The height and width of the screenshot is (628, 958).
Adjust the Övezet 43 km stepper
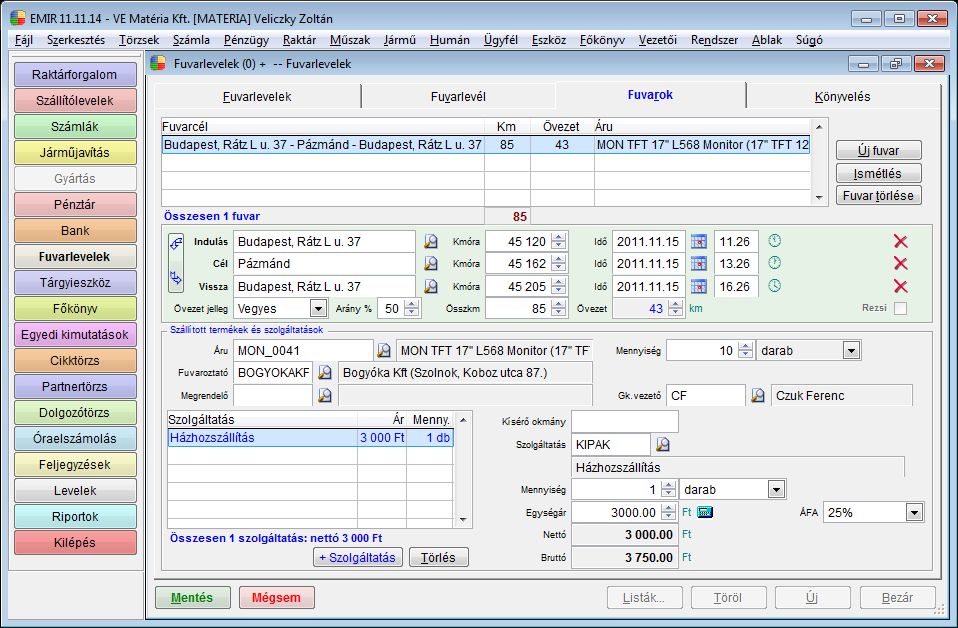click(x=675, y=309)
